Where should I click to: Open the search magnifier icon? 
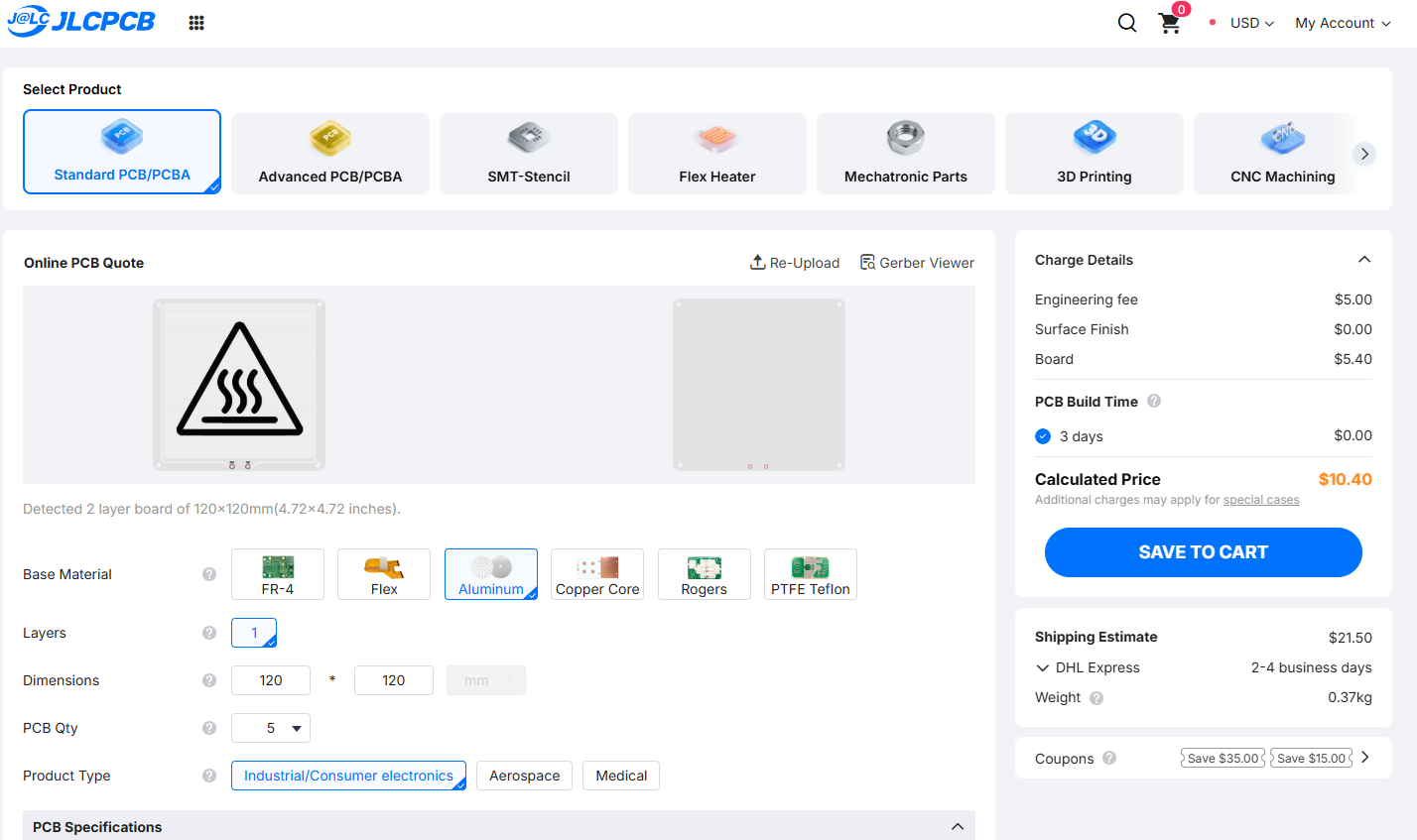point(1127,23)
